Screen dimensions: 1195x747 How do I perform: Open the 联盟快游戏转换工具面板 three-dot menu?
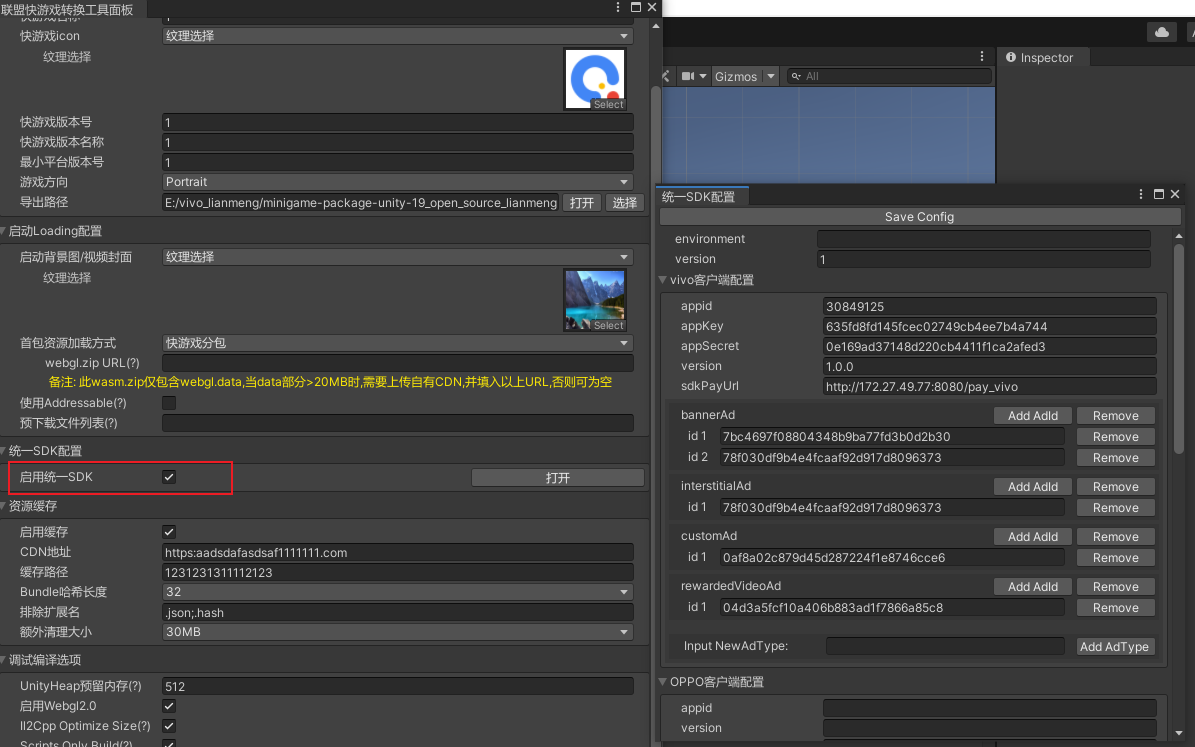[x=620, y=7]
